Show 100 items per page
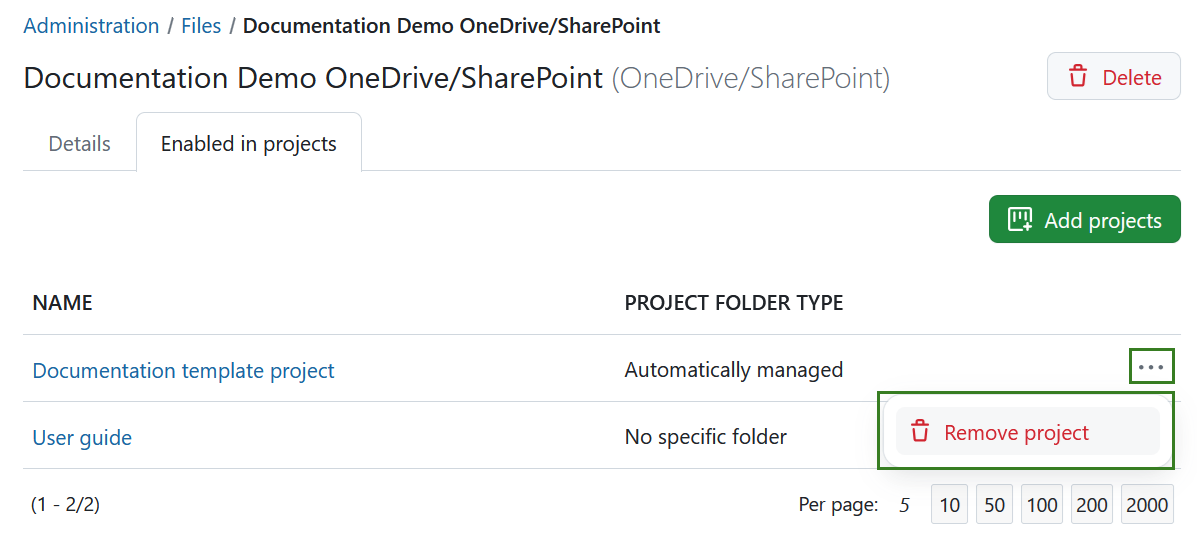Image resolution: width=1197 pixels, height=550 pixels. 1041,505
